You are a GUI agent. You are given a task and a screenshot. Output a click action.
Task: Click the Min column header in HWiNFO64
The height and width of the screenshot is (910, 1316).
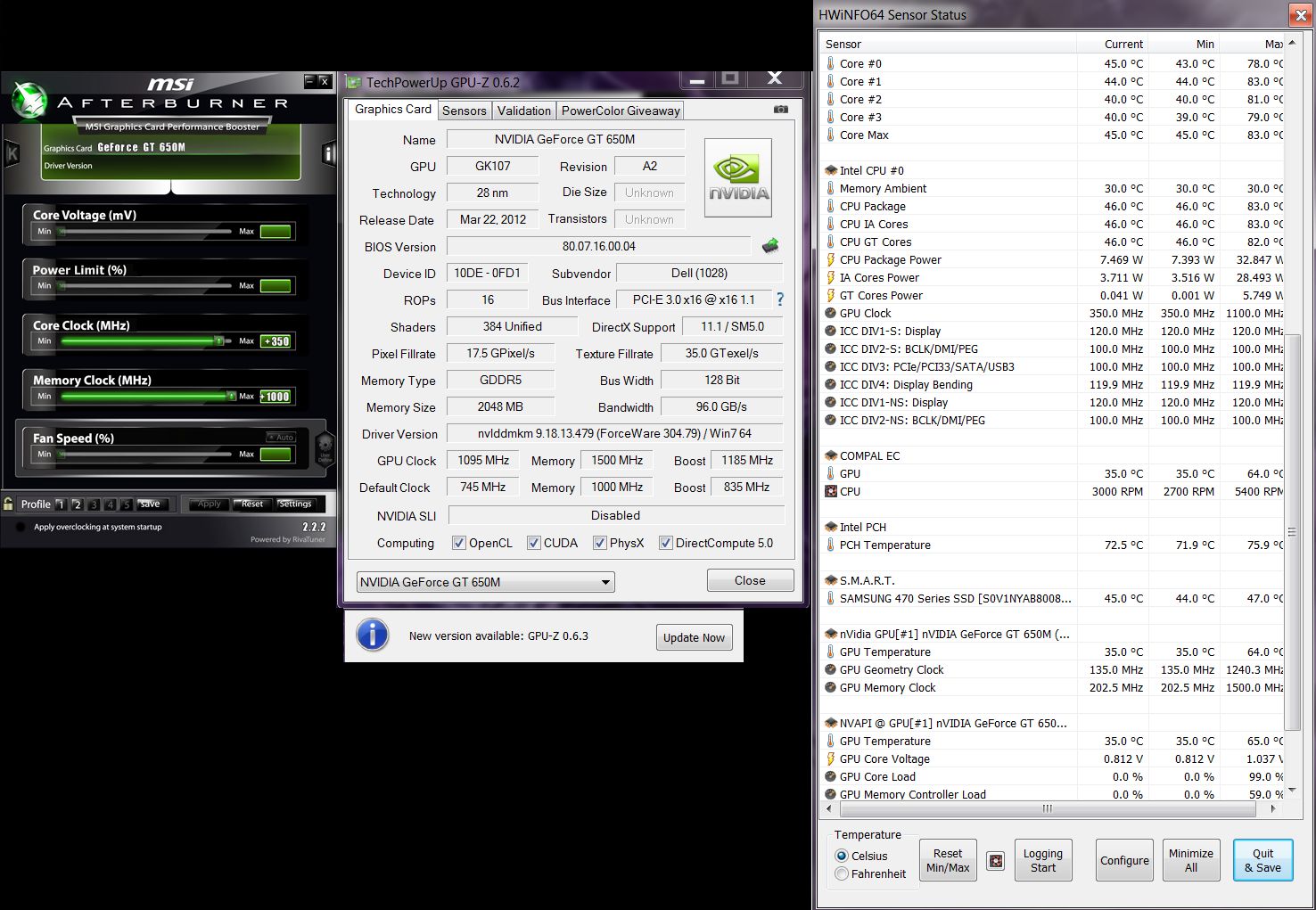tap(1183, 44)
